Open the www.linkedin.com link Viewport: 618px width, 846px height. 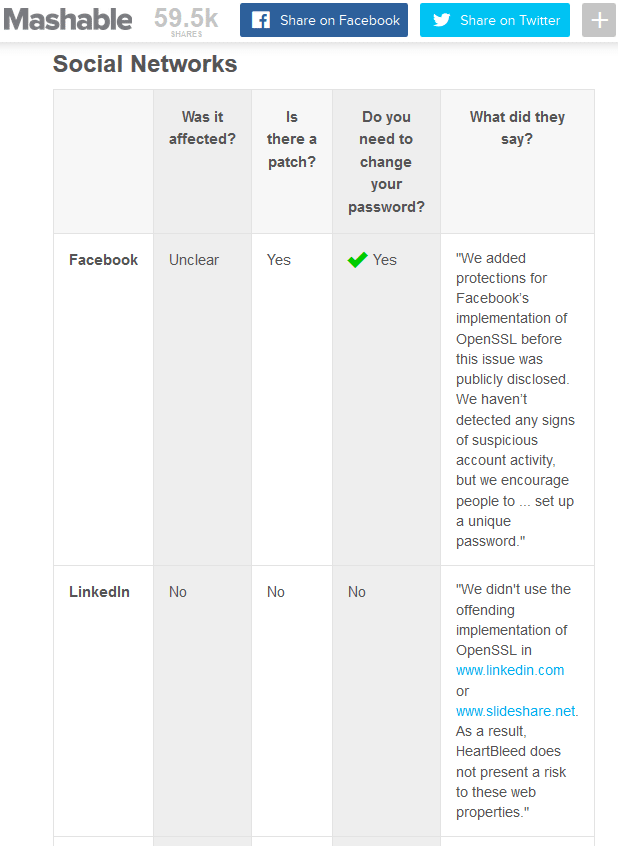coord(510,670)
